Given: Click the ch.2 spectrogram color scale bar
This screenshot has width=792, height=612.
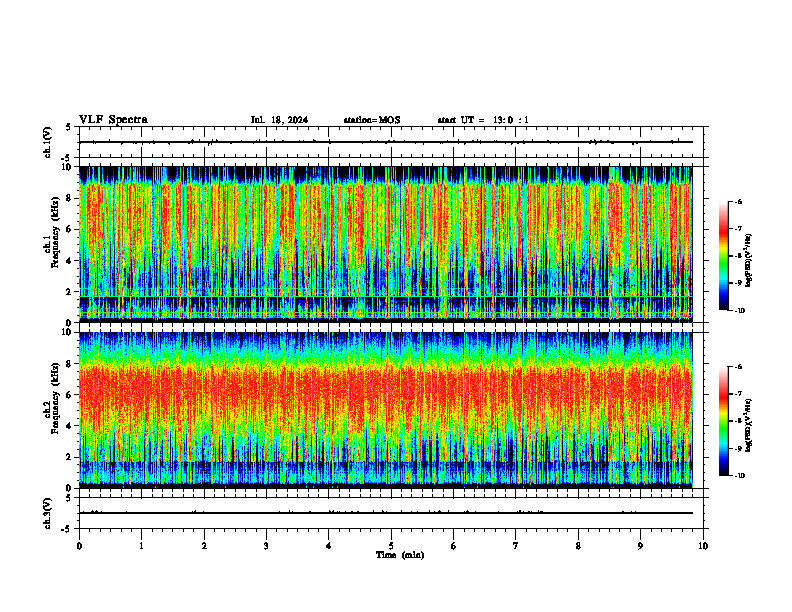Looking at the screenshot, I should tap(723, 421).
